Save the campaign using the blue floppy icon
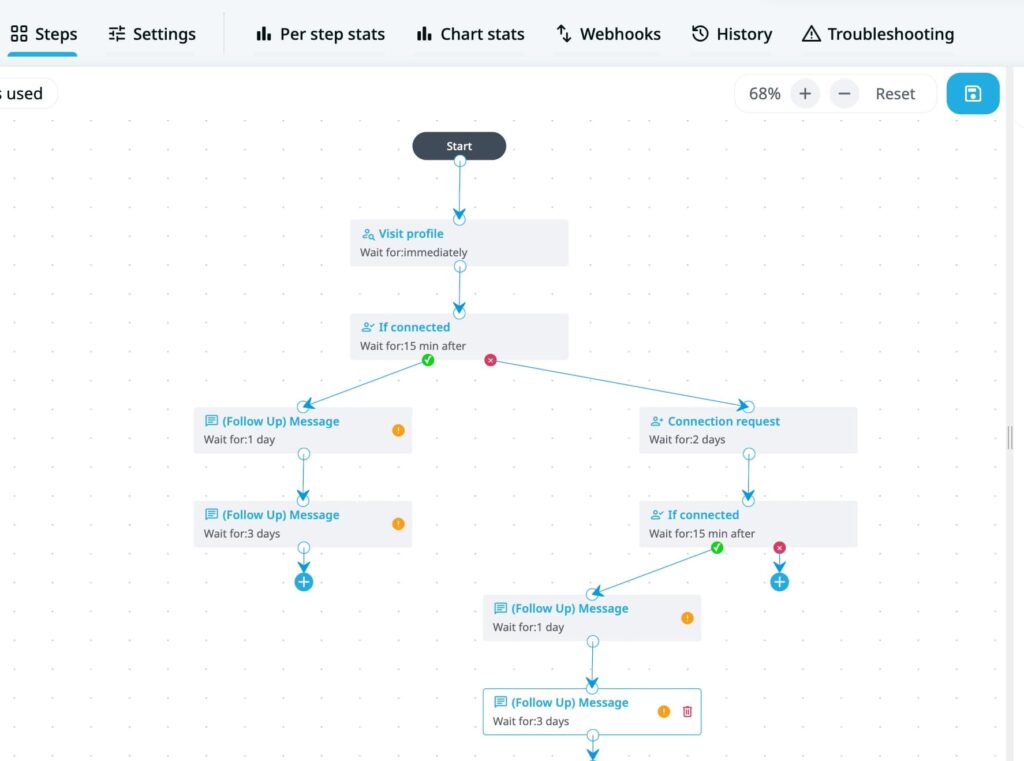The width and height of the screenshot is (1024, 761). click(x=973, y=93)
